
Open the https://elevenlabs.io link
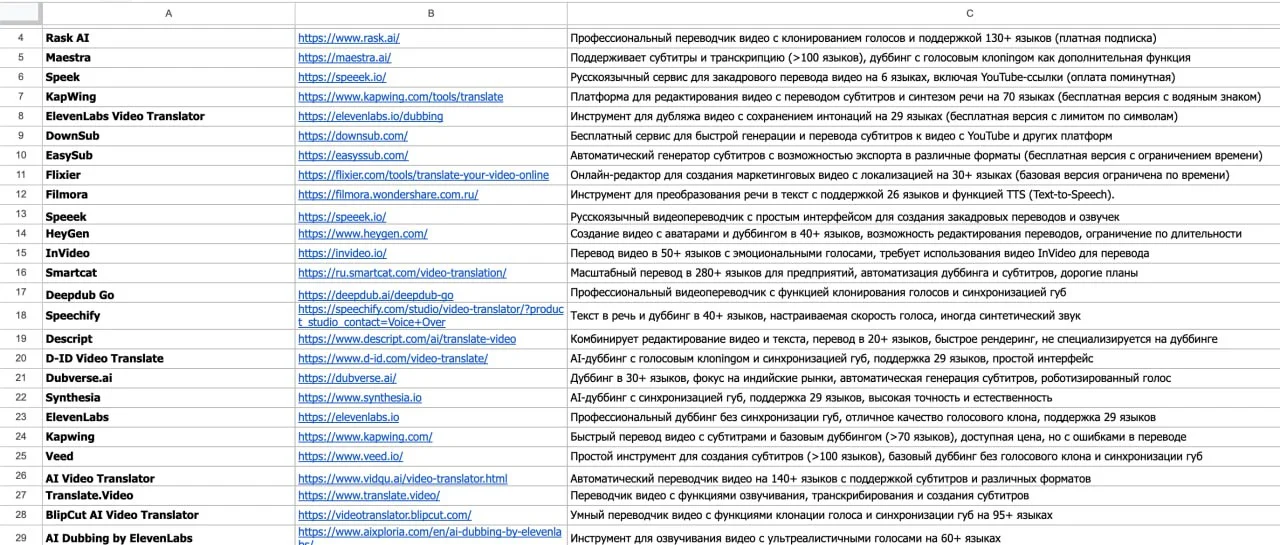[349, 417]
